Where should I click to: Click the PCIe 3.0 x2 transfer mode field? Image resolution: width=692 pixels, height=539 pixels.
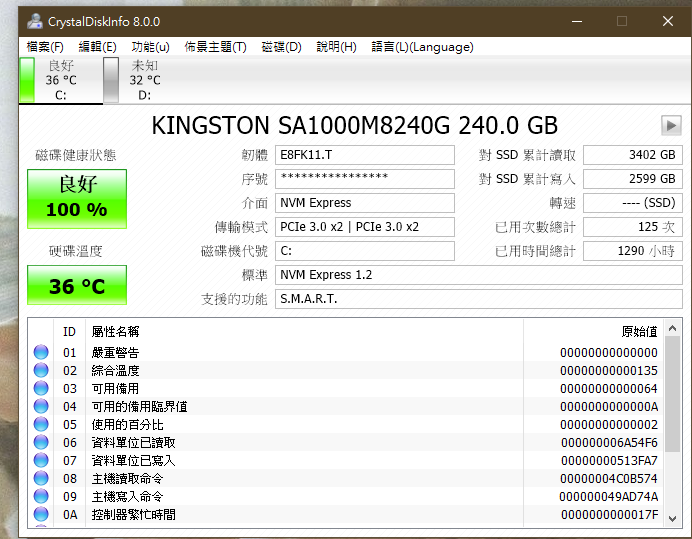tap(365, 227)
